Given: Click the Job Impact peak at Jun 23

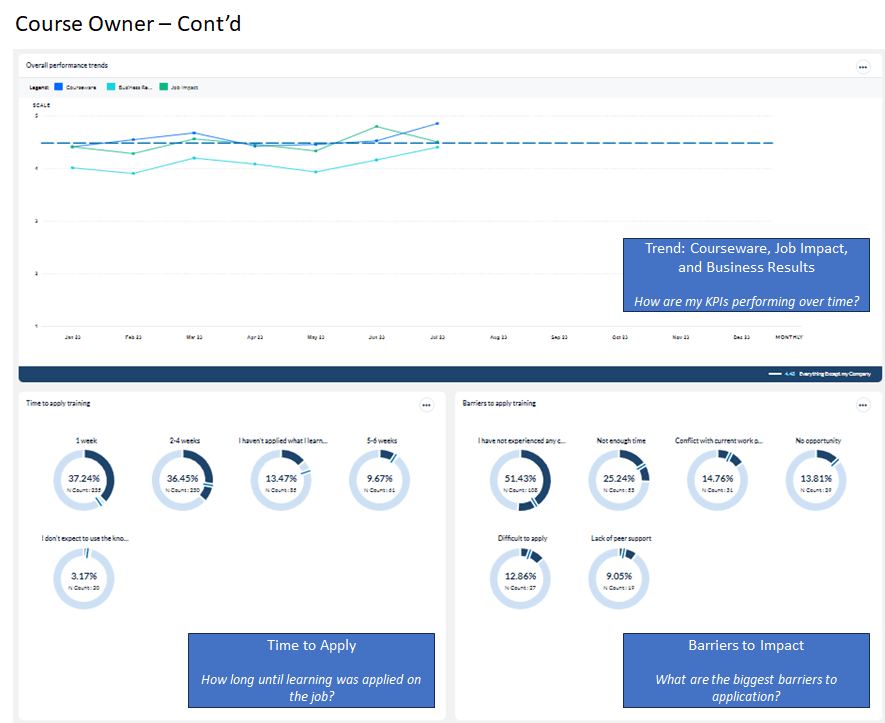Looking at the screenshot, I should pos(376,127).
